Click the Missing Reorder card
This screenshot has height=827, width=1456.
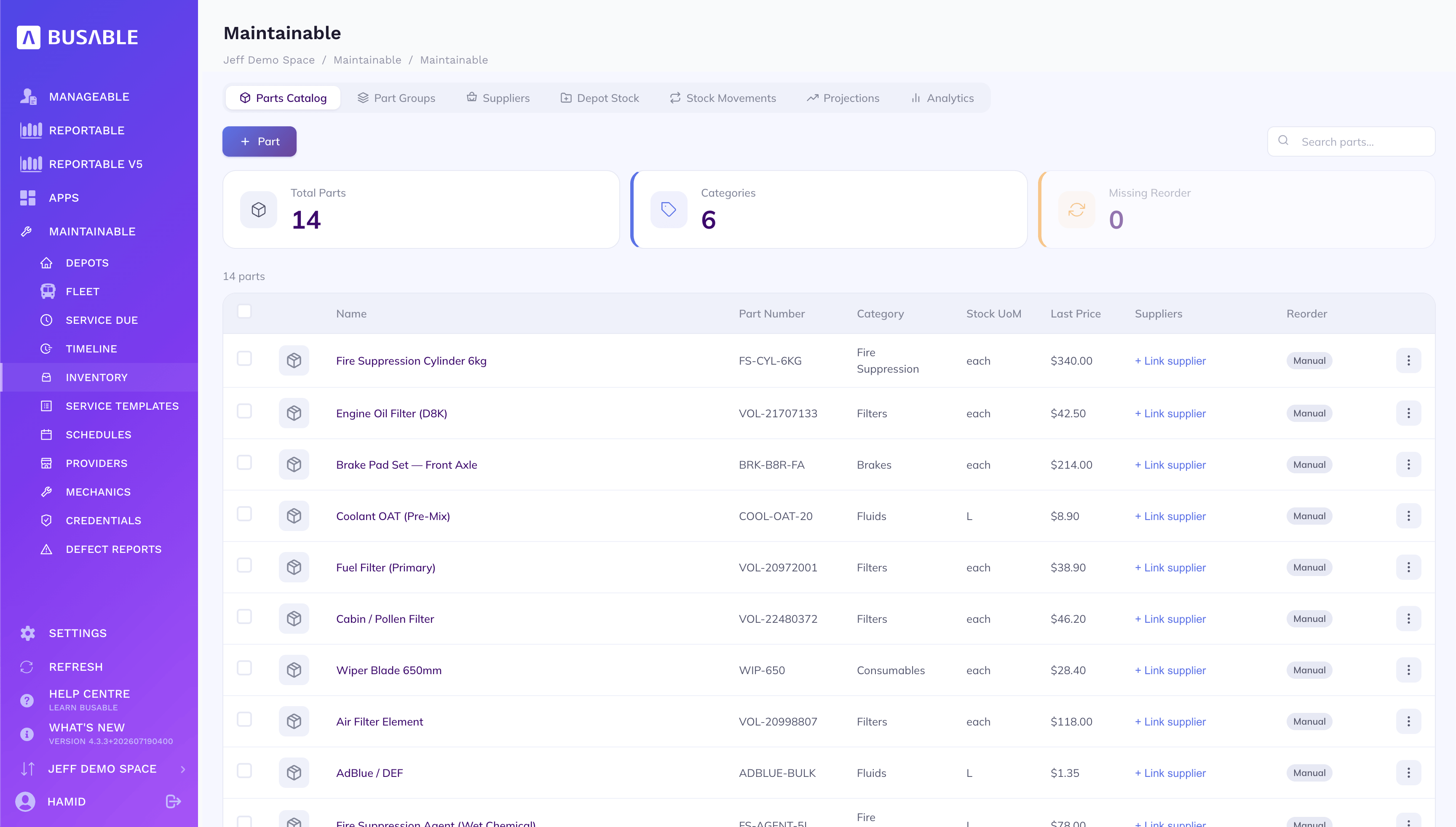[x=1237, y=210]
